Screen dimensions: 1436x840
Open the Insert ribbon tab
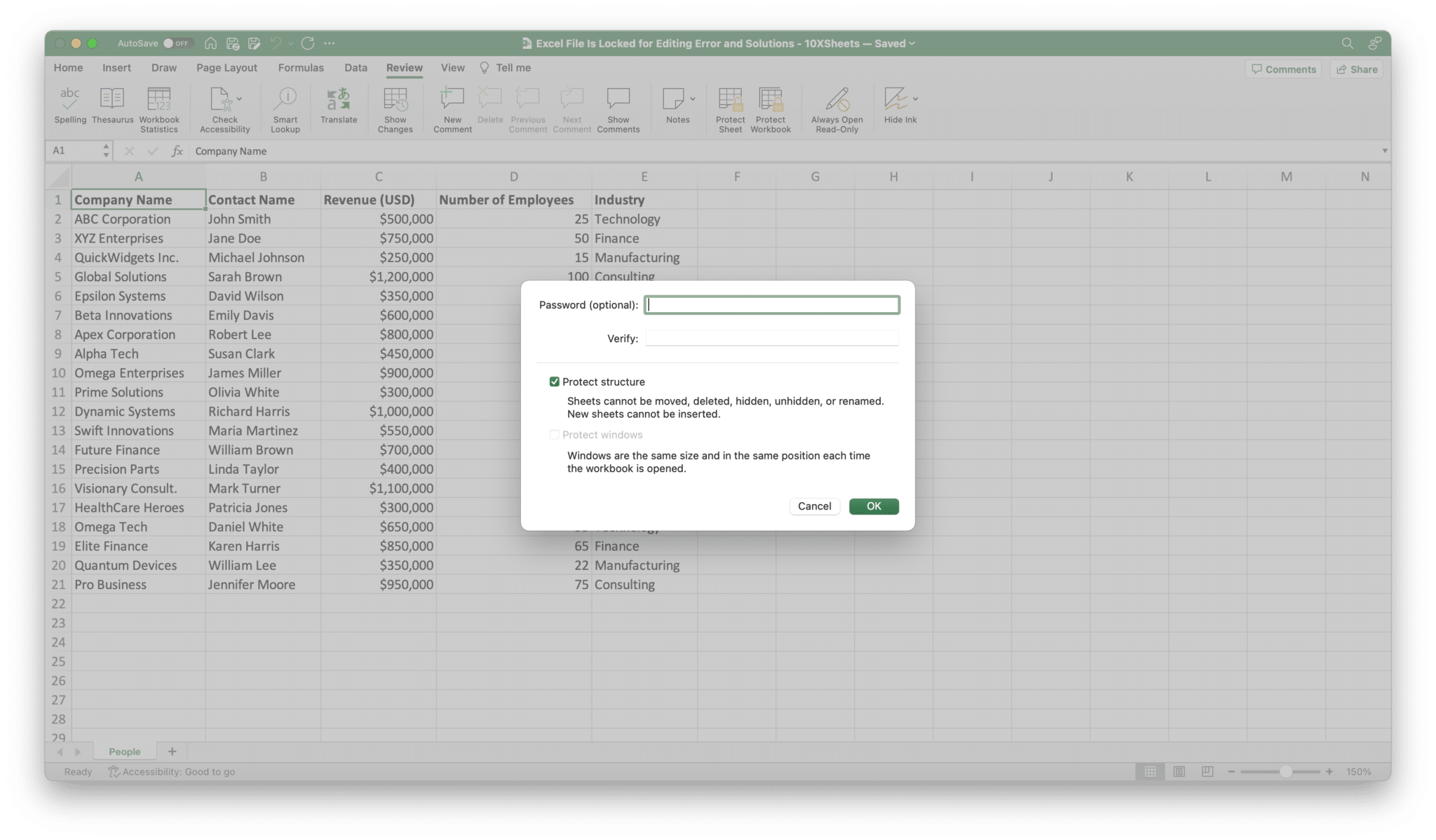pos(116,68)
